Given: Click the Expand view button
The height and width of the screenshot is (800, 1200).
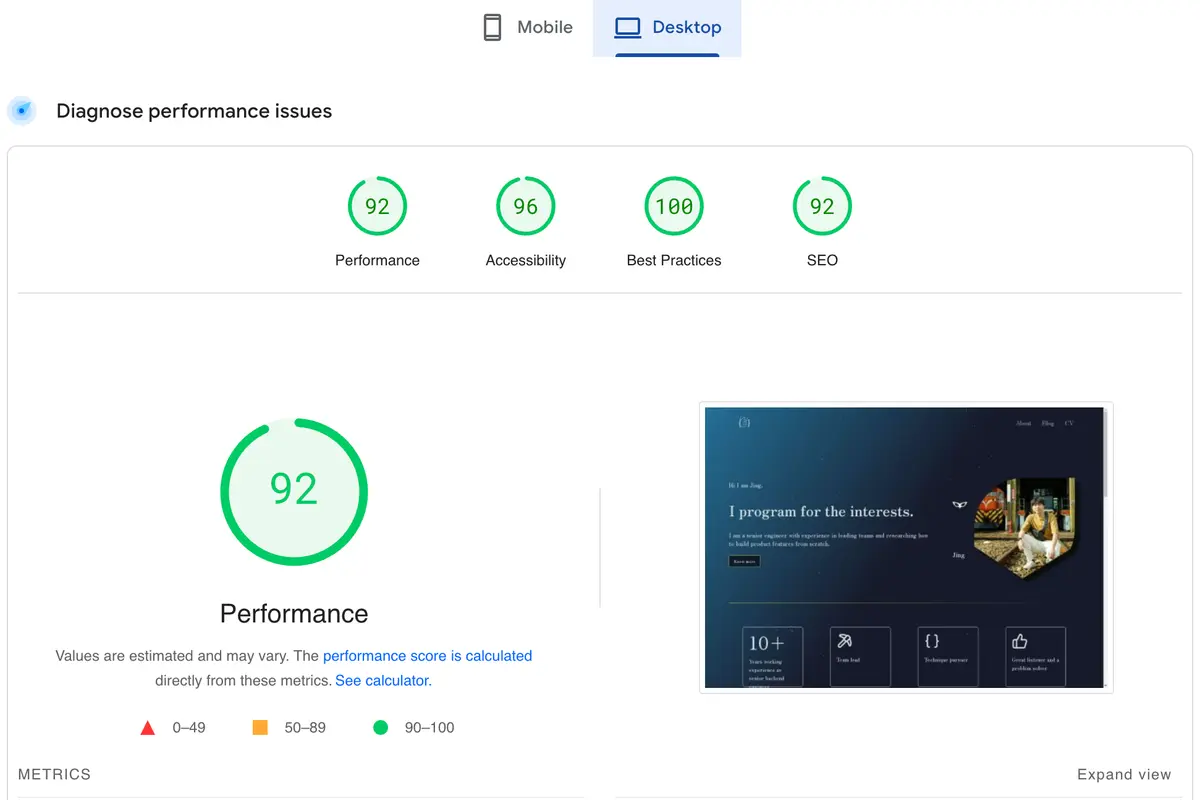Looking at the screenshot, I should 1124,774.
